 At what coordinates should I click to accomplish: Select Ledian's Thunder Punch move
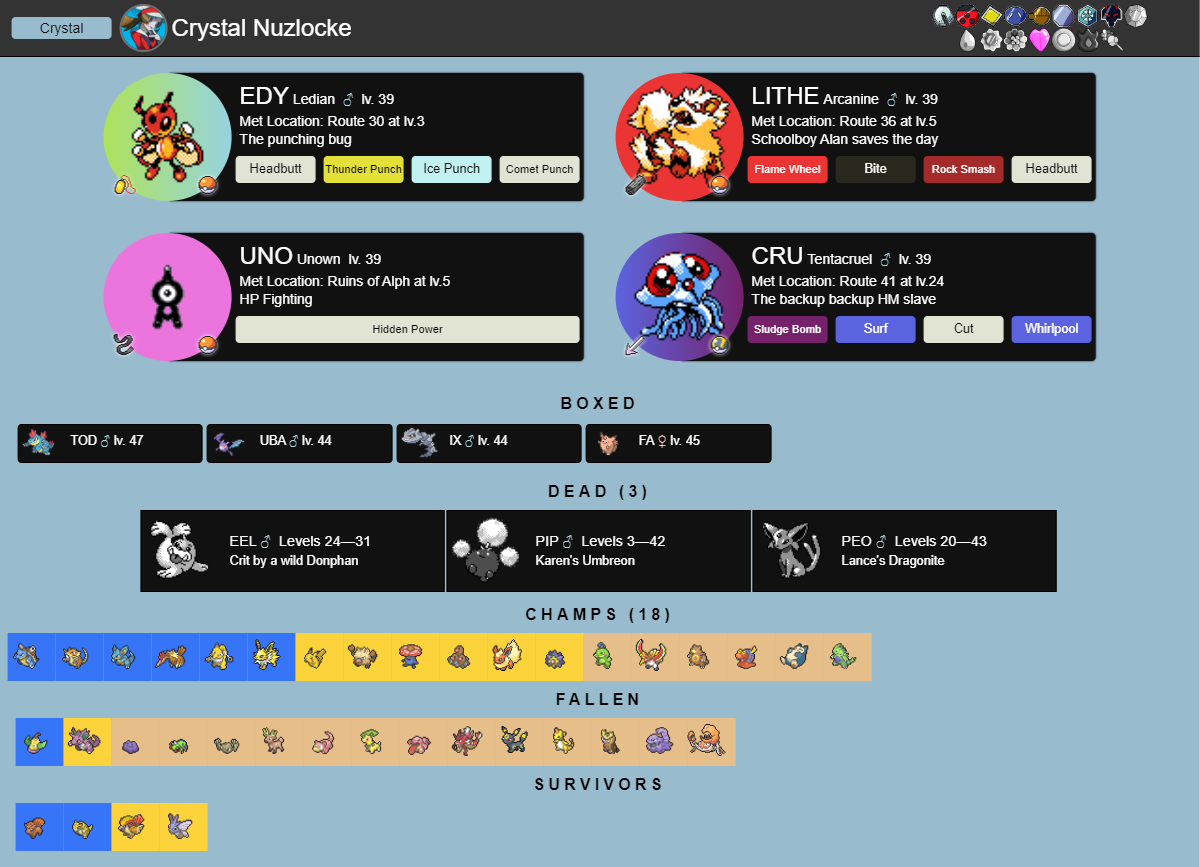(x=364, y=169)
